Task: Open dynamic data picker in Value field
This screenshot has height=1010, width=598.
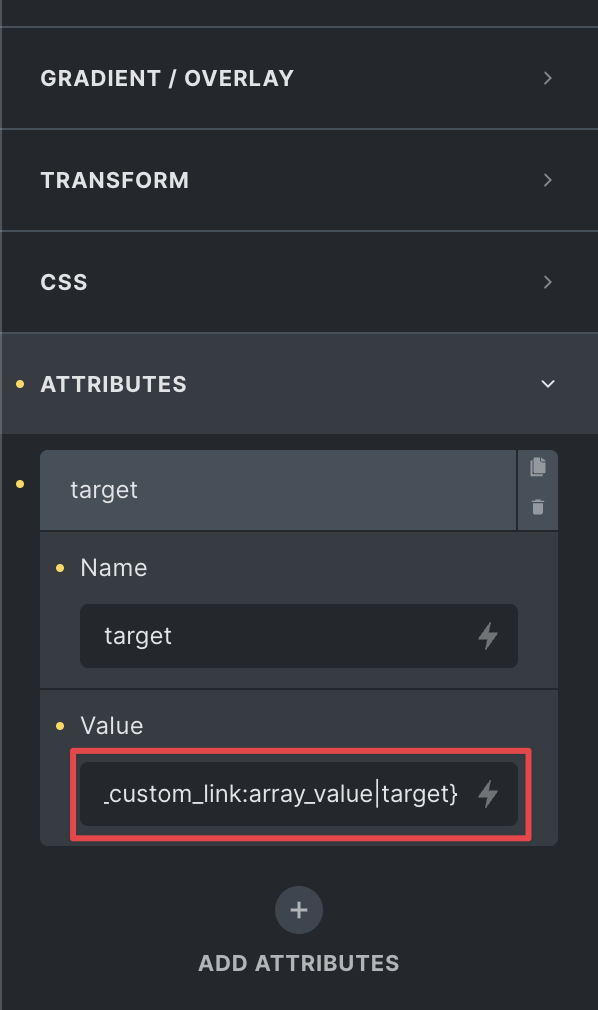Action: tap(488, 794)
